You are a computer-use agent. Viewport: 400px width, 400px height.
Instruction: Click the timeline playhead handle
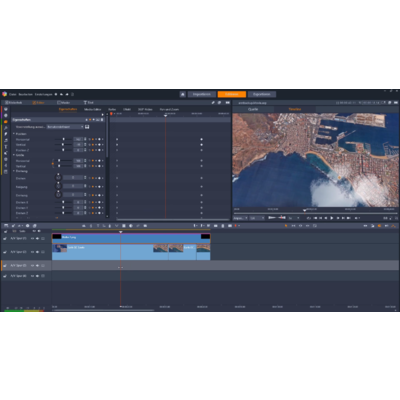(121, 232)
